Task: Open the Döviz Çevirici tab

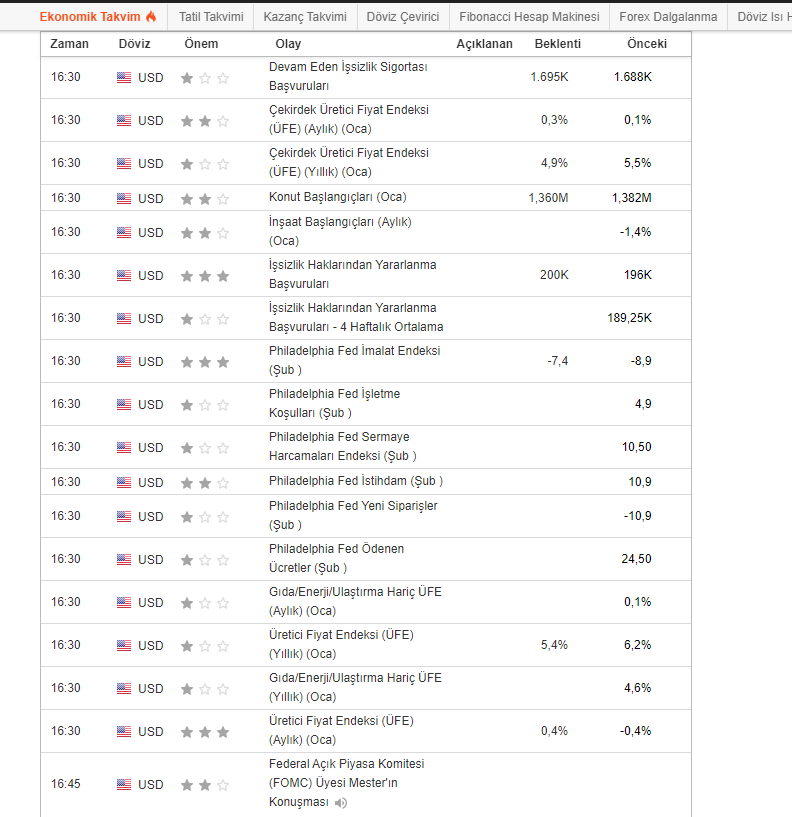Action: coord(403,17)
